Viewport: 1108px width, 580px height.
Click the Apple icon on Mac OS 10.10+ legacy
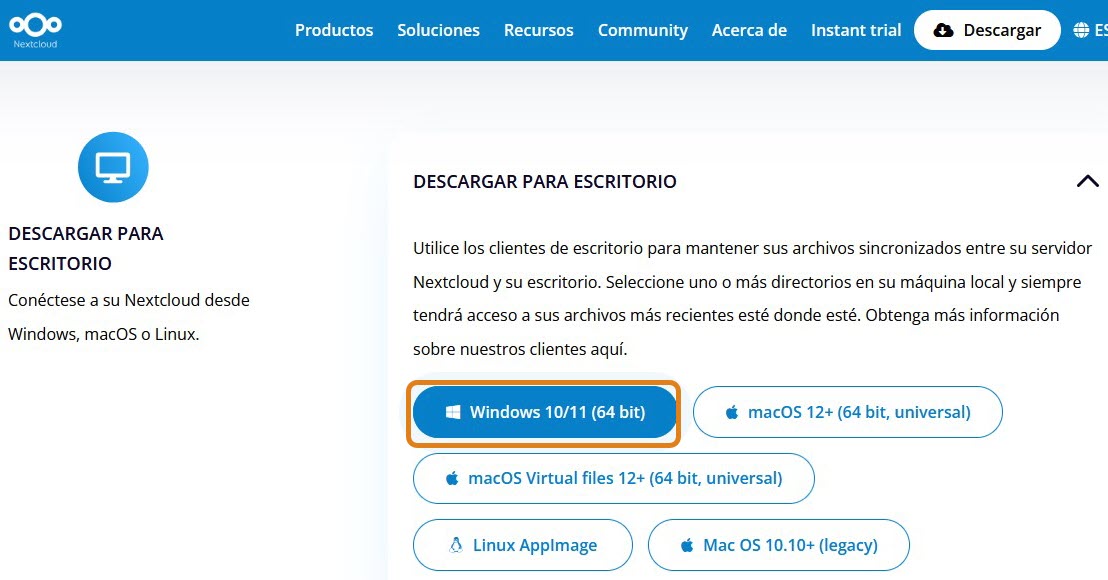(687, 545)
